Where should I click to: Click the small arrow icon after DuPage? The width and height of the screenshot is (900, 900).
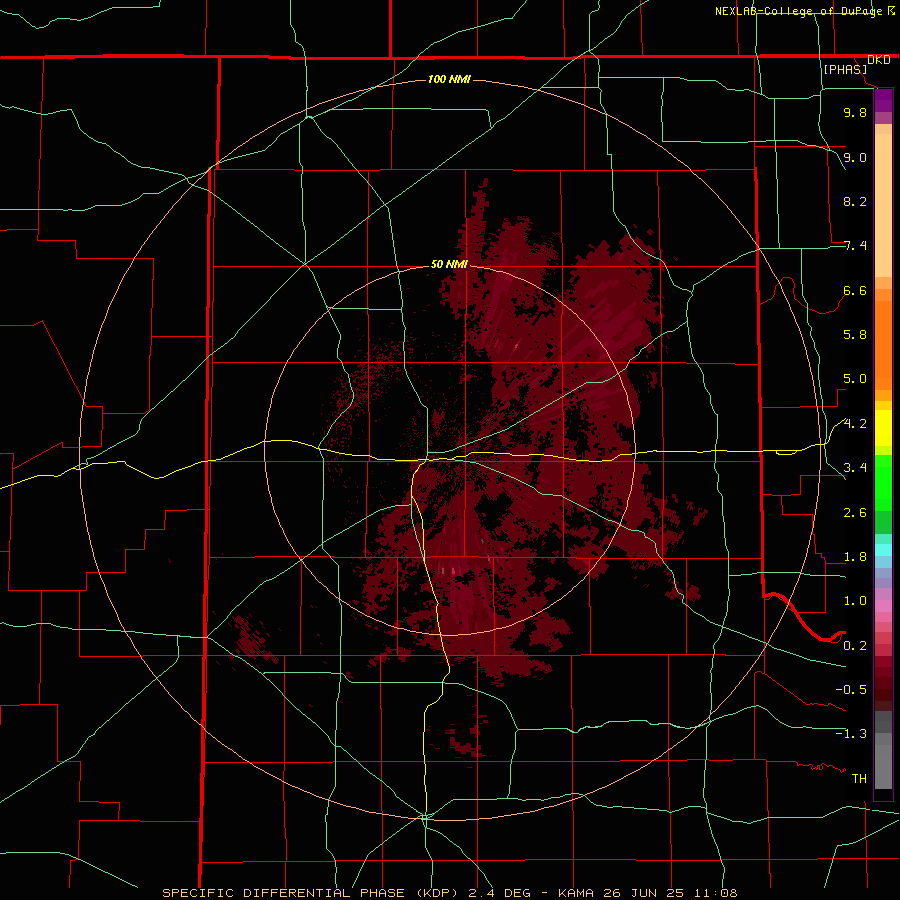[891, 10]
